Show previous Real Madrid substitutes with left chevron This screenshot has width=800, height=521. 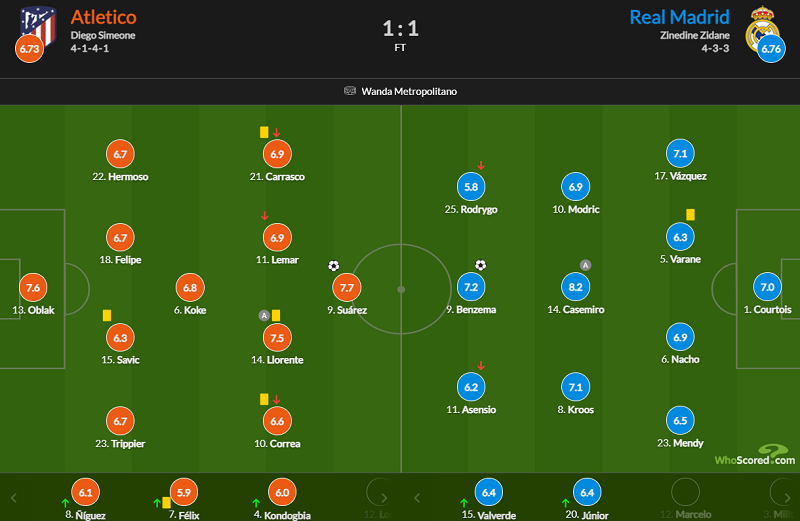(x=417, y=498)
